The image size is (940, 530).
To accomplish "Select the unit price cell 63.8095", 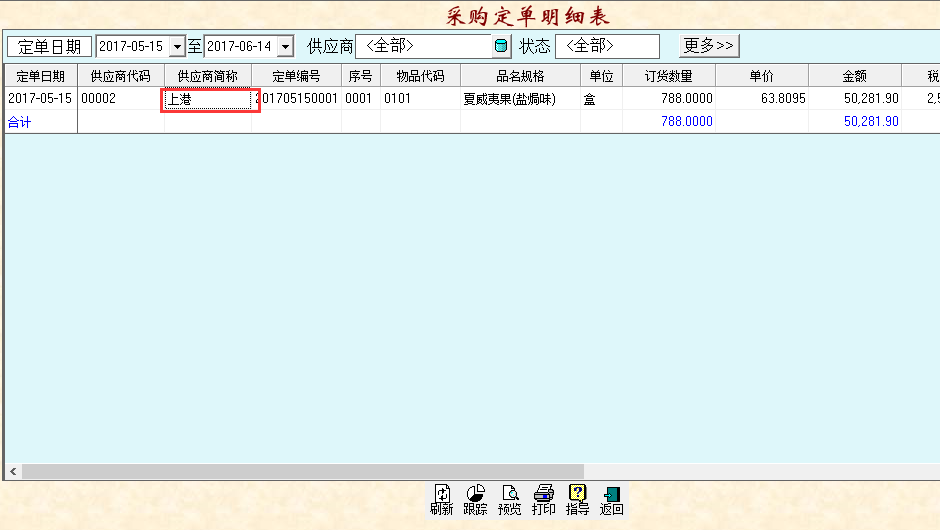I will [762, 98].
